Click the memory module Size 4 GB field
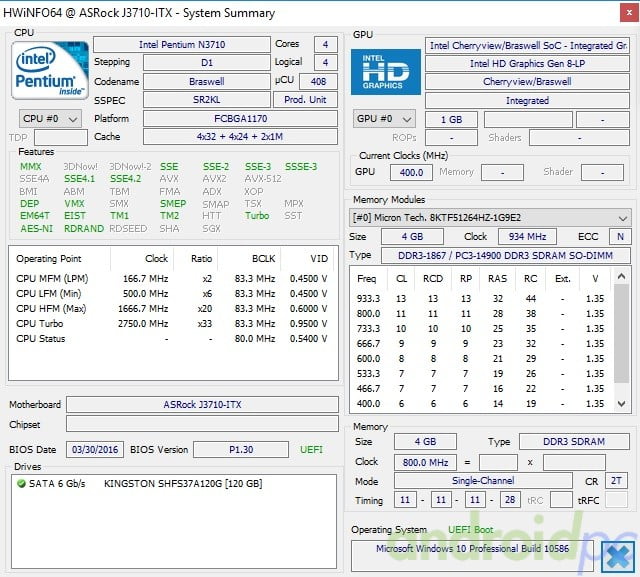Screen dimensions: 640x577 point(412,236)
